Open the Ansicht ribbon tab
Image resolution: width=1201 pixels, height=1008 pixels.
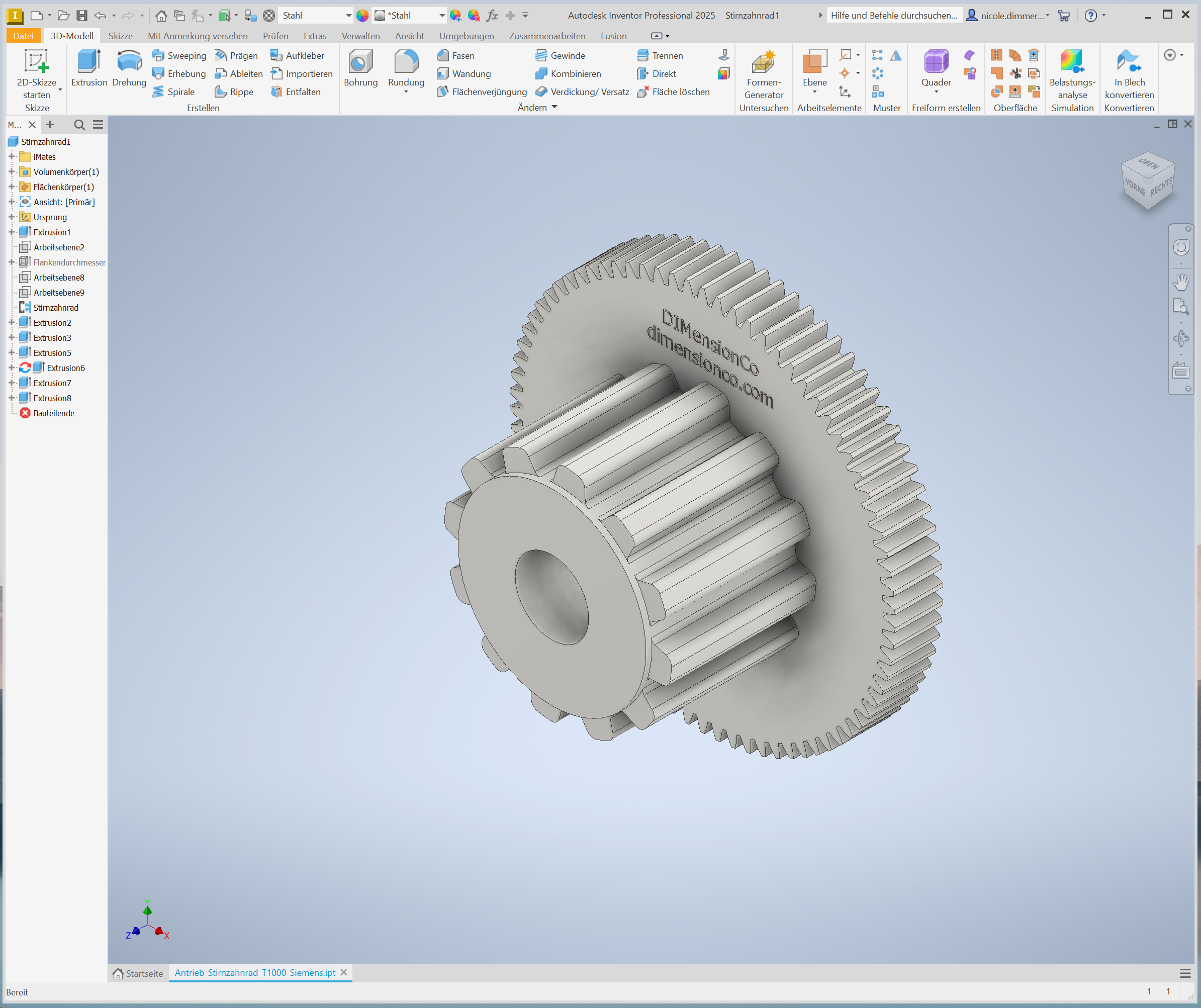click(x=409, y=36)
